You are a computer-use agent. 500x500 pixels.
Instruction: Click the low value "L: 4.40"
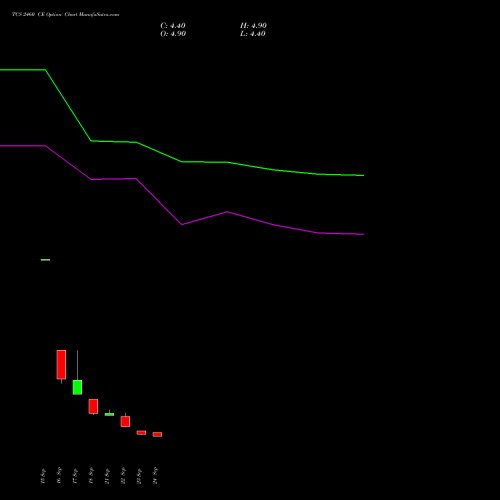click(253, 34)
